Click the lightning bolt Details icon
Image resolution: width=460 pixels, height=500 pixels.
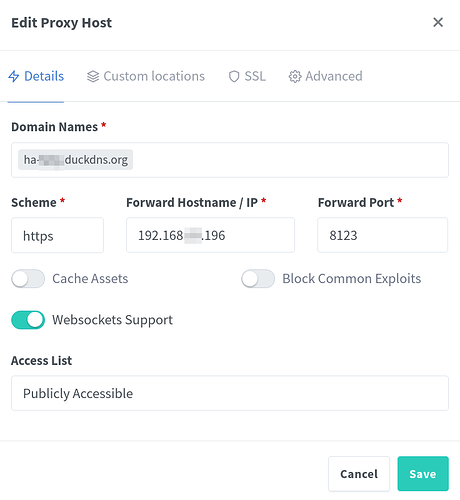point(14,76)
